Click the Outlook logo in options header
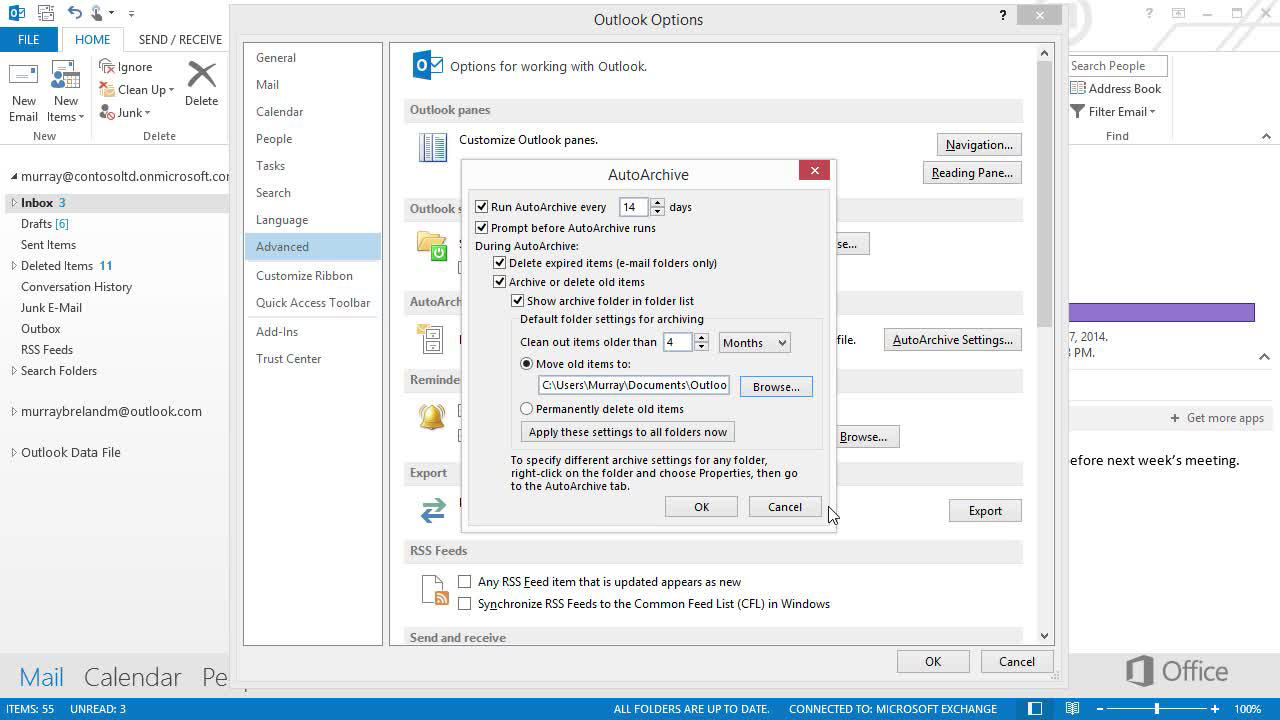Screen dimensions: 1280x720 pos(428,66)
